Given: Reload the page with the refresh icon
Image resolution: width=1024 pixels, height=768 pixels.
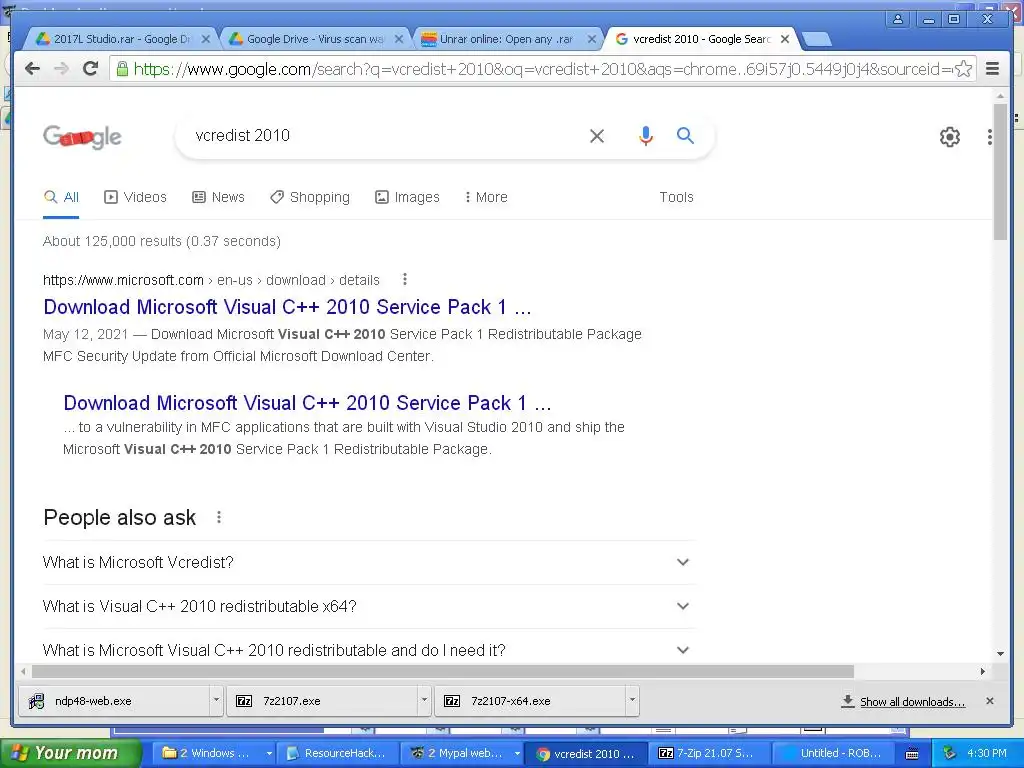Looking at the screenshot, I should (x=91, y=69).
